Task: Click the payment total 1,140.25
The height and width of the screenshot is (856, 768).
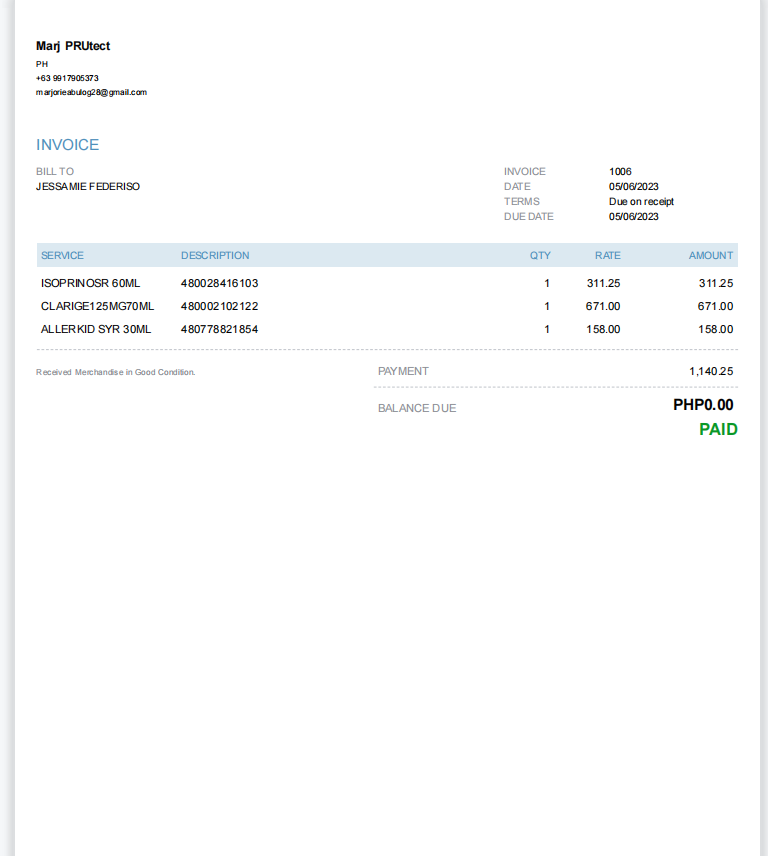Action: [x=711, y=371]
